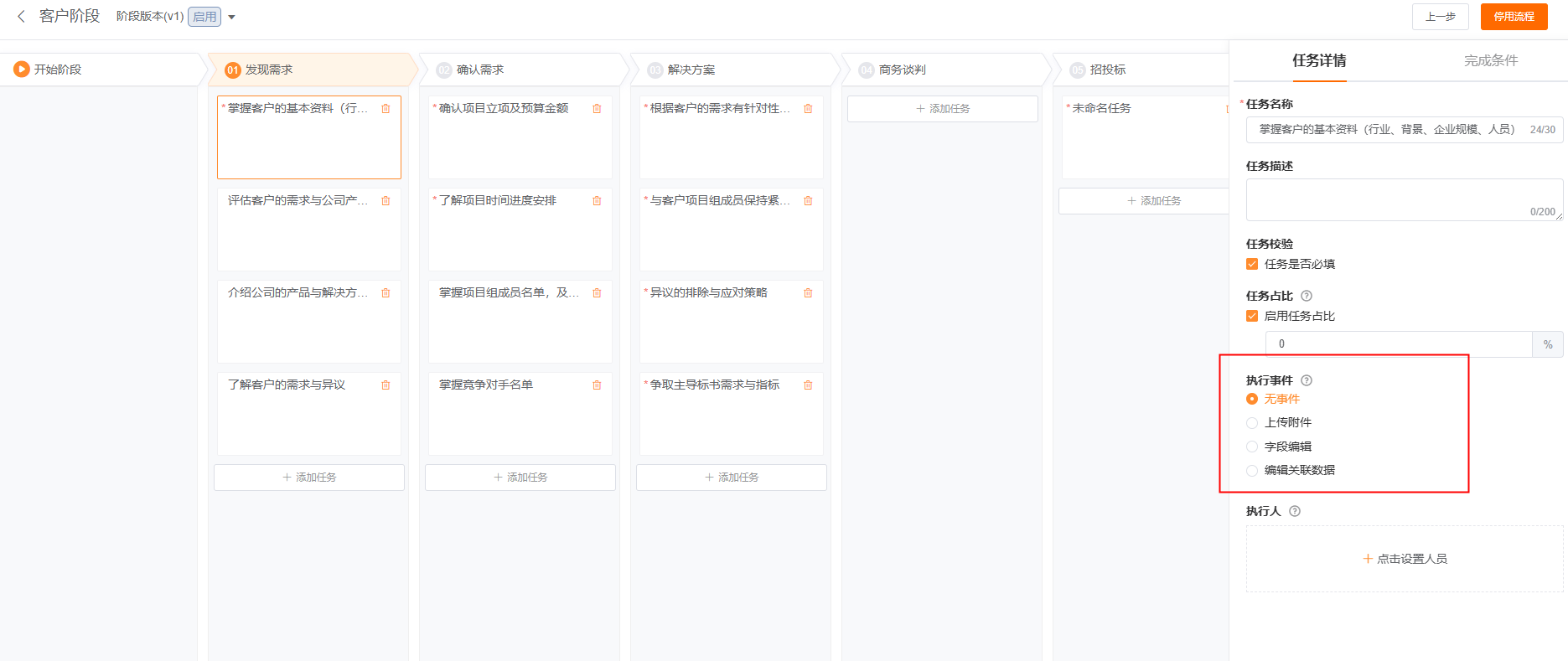Click 添加任务 under 商务谈判 stage
The image size is (1568, 661).
pos(942,109)
